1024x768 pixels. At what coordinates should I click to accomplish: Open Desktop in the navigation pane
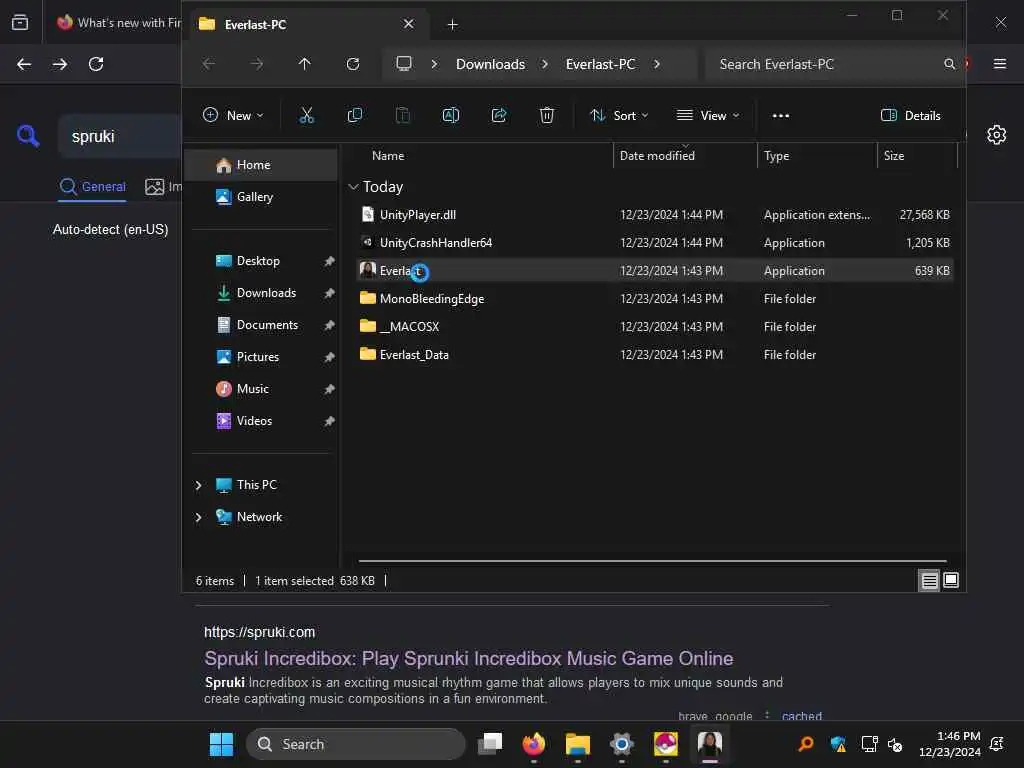261,261
